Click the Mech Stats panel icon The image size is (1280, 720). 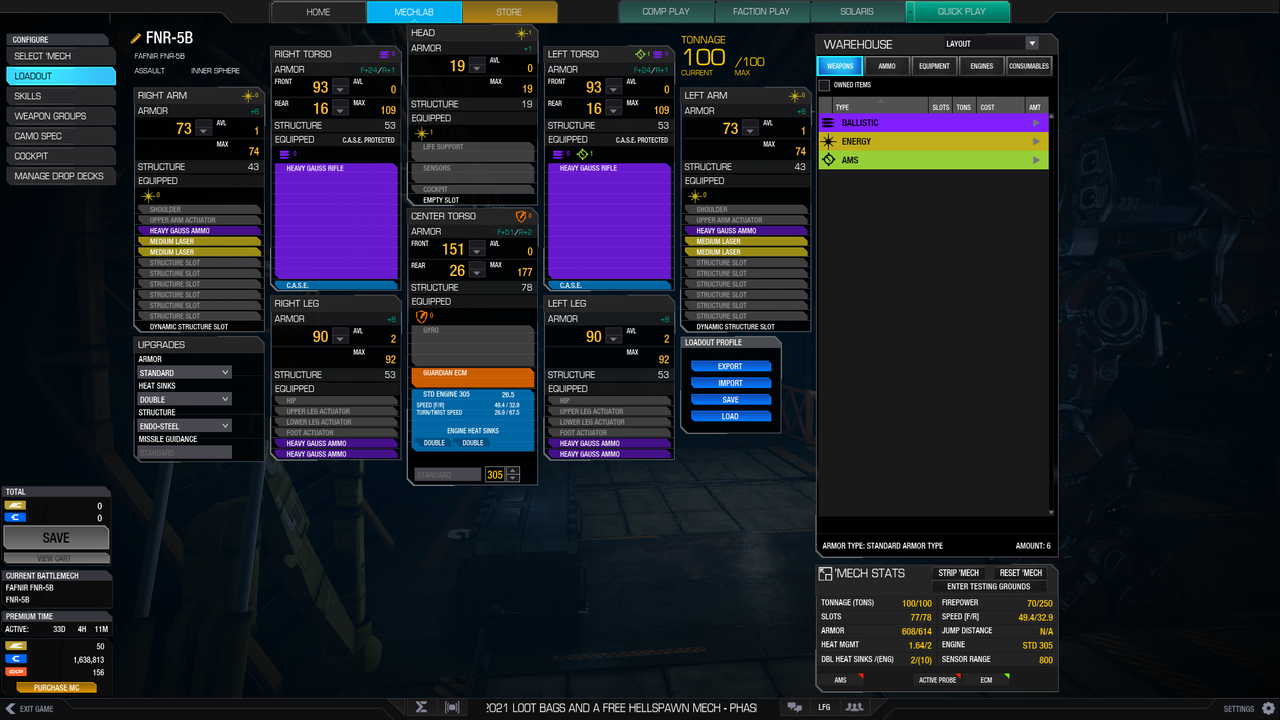click(x=825, y=574)
